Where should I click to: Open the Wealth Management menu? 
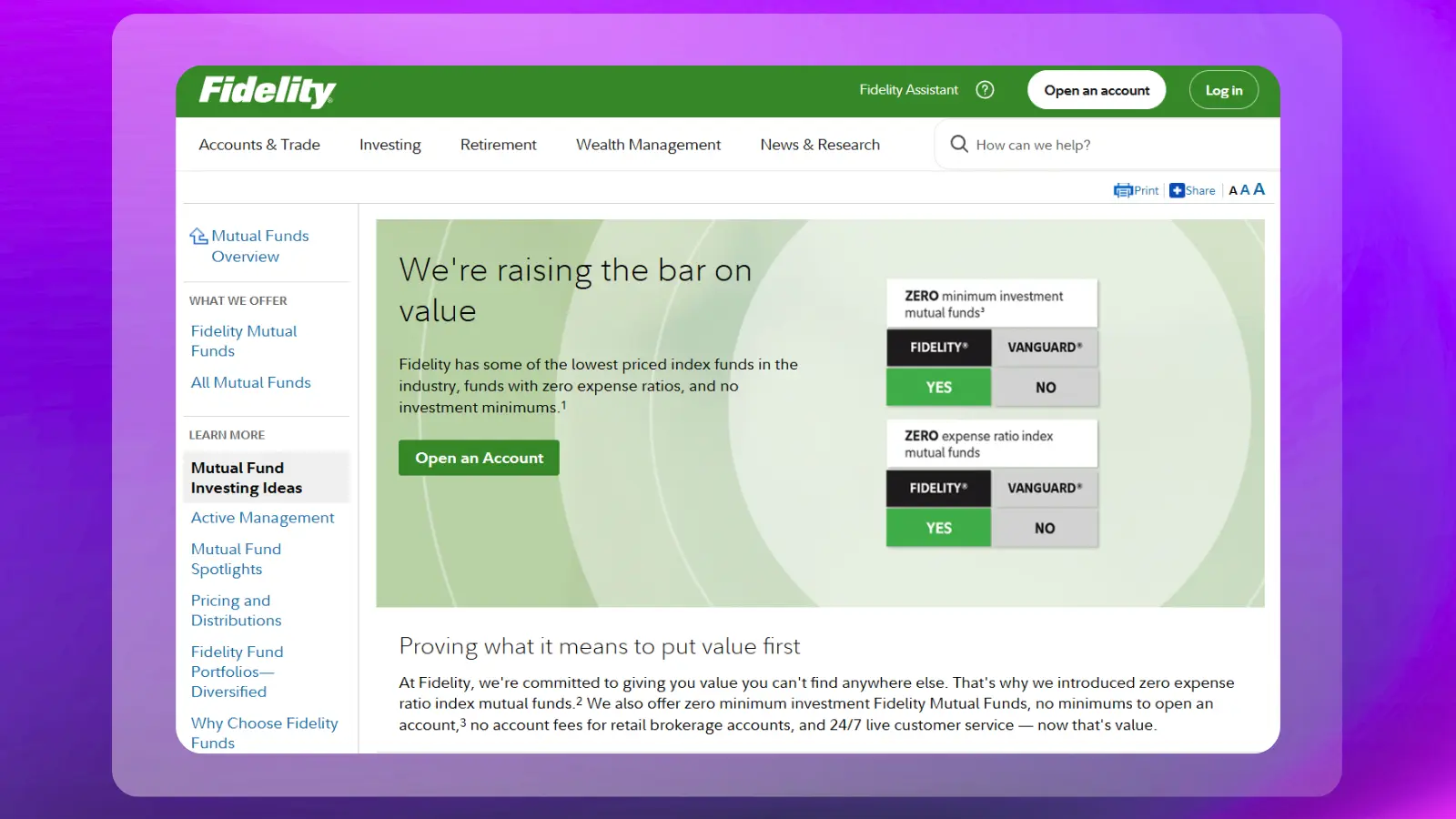648,145
